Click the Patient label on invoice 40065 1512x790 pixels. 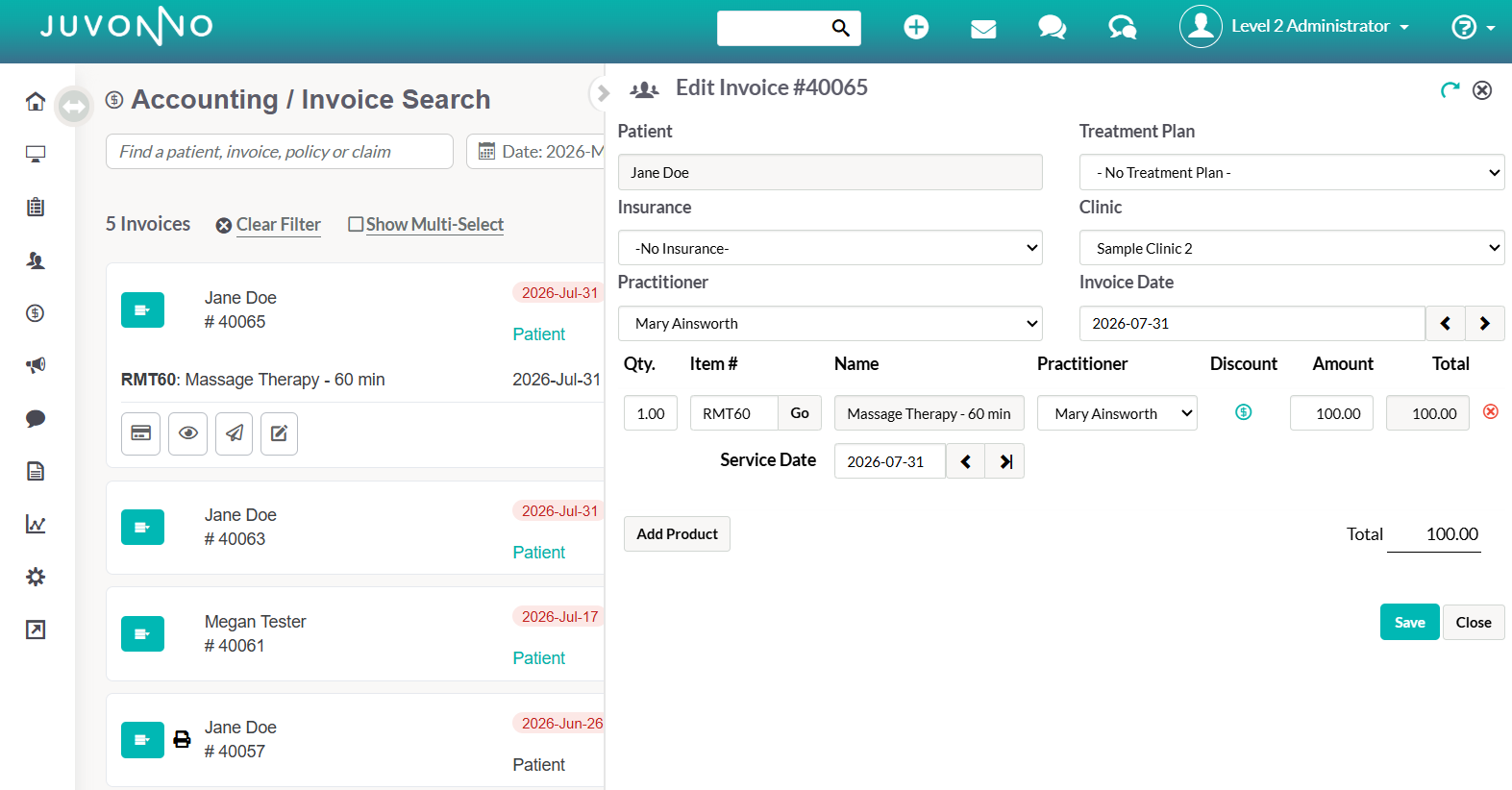pos(538,334)
